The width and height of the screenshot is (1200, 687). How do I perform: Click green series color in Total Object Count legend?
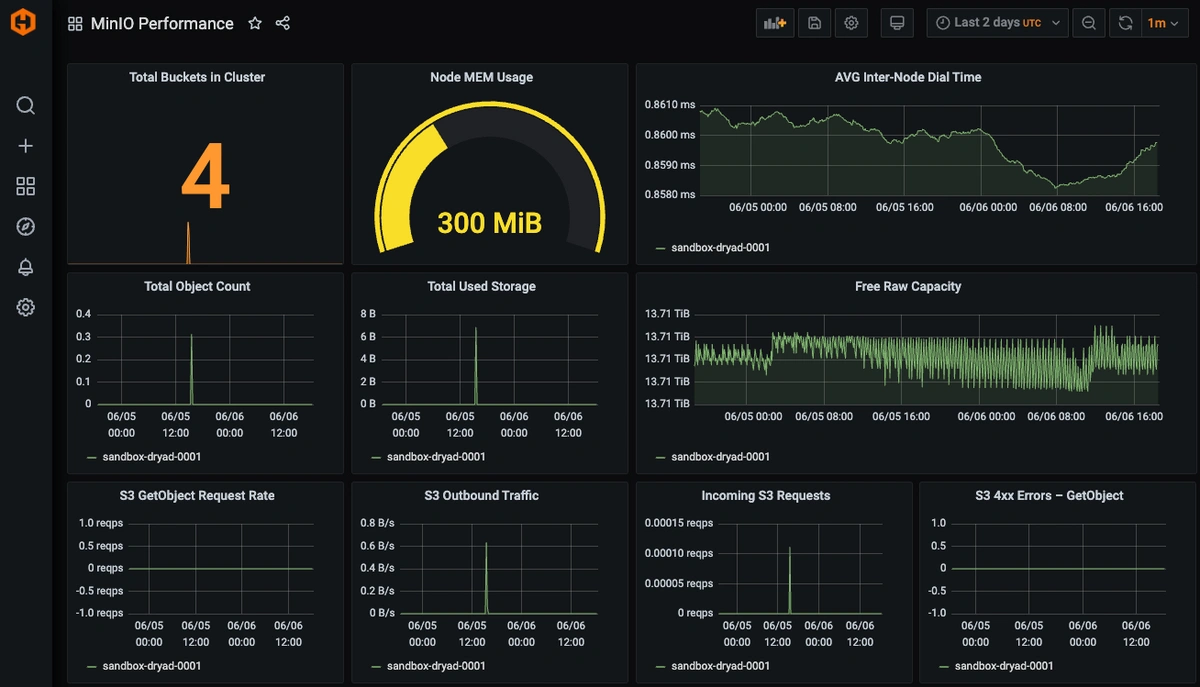[x=92, y=456]
